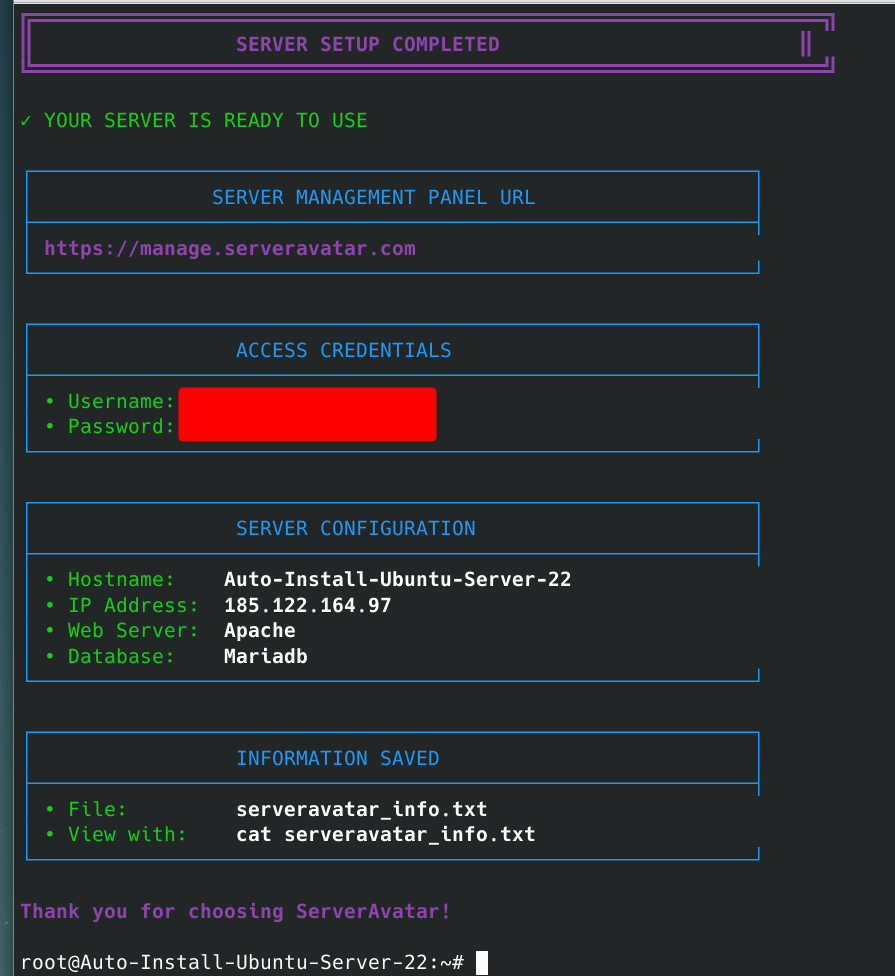Click the SERVER SETUP COMPLETED banner title
The height and width of the screenshot is (976, 895).
pos(367,44)
